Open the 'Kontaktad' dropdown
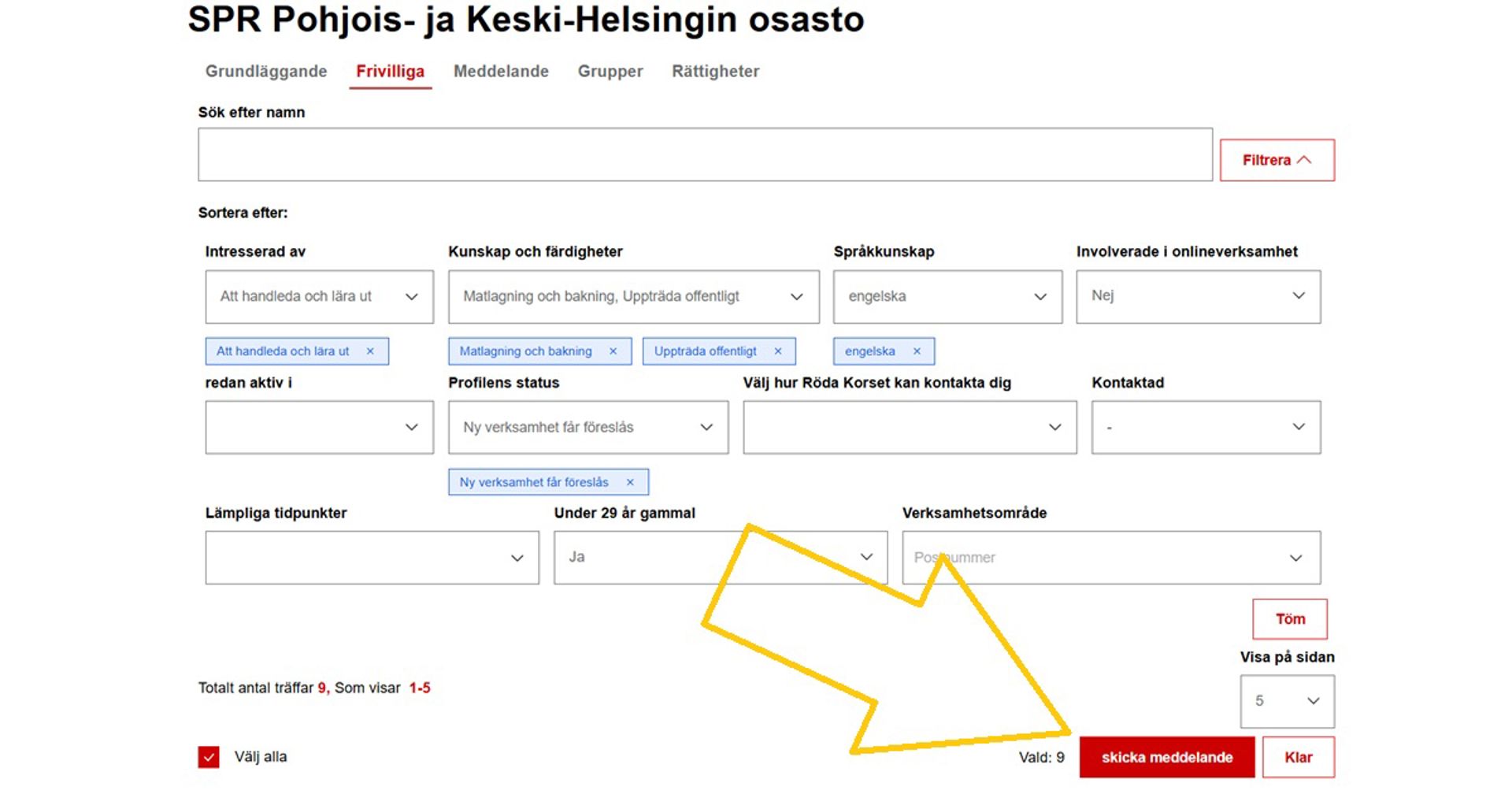Viewport: 1512px width, 794px height. pos(1206,427)
